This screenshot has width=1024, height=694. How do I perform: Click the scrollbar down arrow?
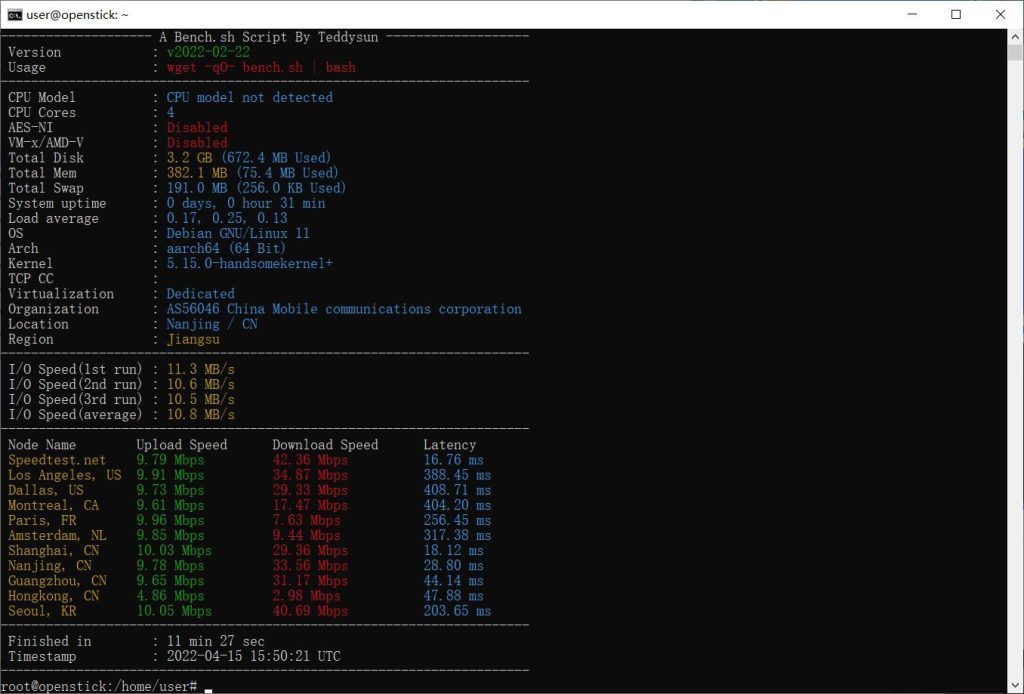click(x=1015, y=685)
